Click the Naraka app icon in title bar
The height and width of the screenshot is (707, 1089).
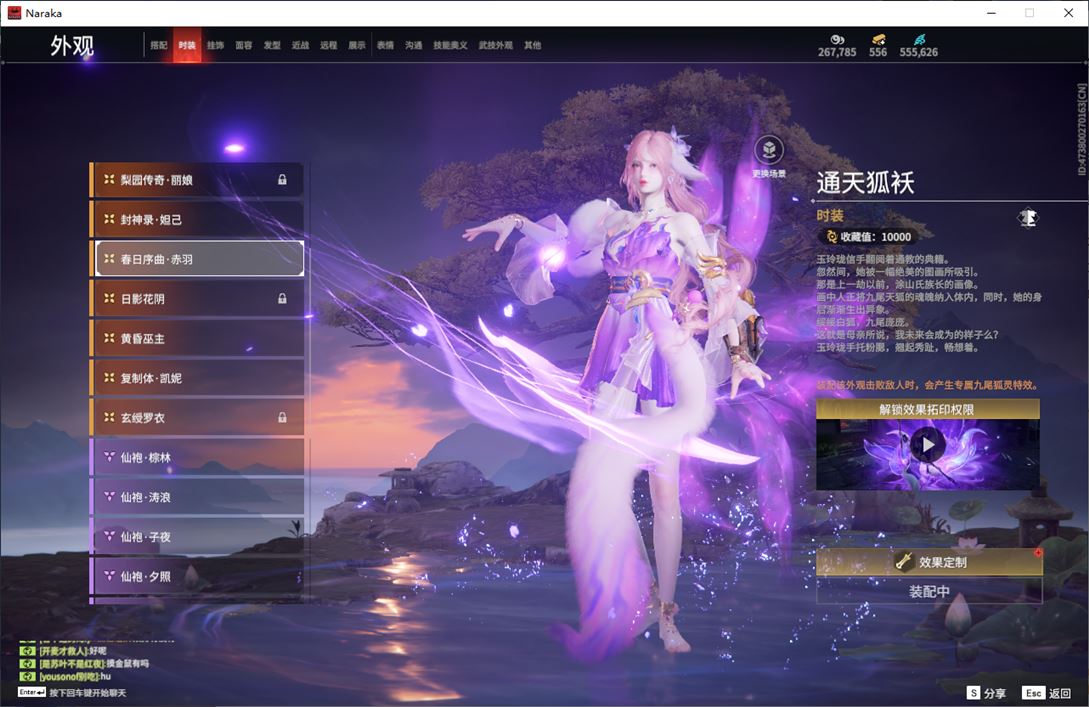tap(14, 13)
